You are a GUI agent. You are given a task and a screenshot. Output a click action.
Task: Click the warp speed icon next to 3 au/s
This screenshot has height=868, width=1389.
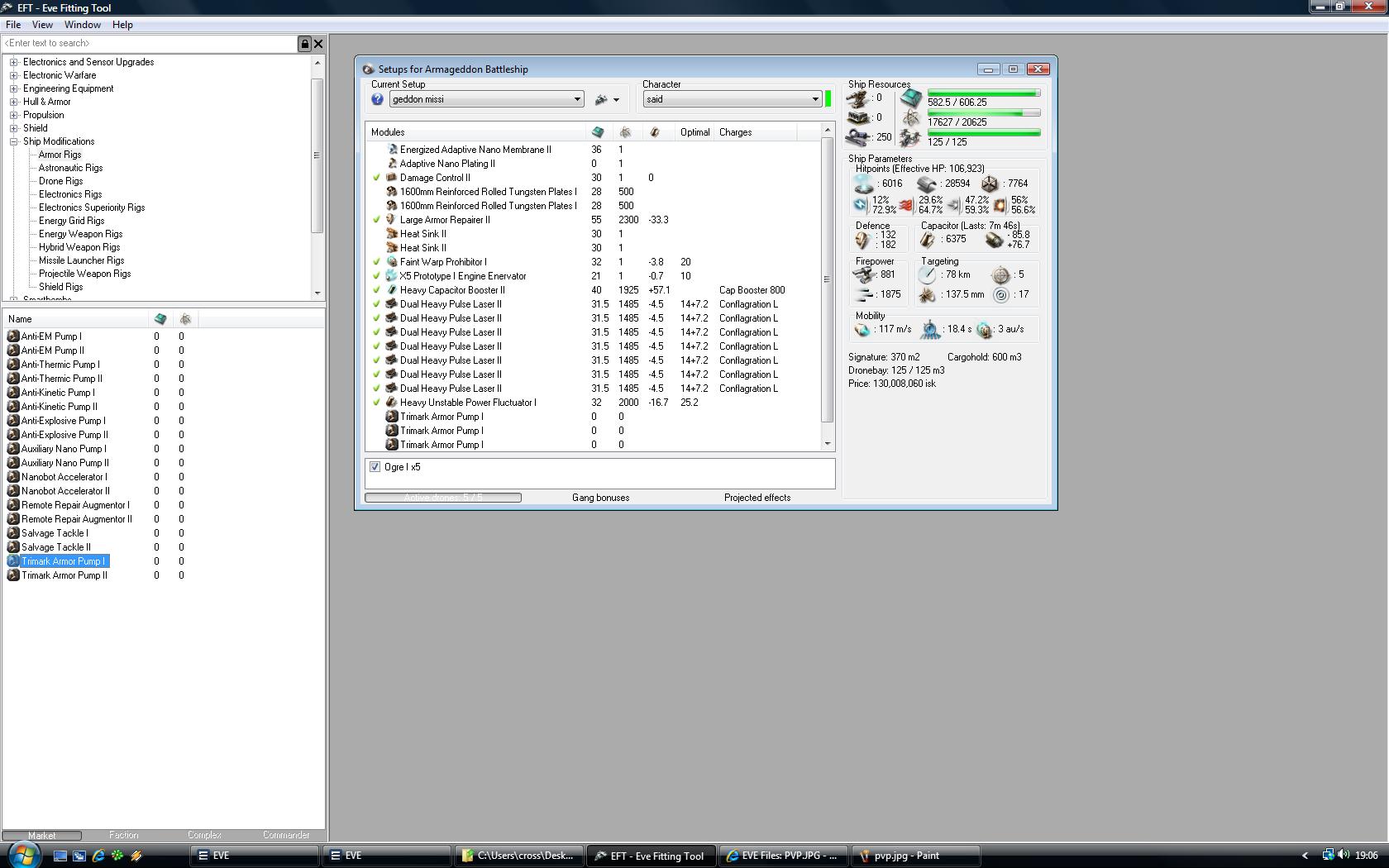984,330
